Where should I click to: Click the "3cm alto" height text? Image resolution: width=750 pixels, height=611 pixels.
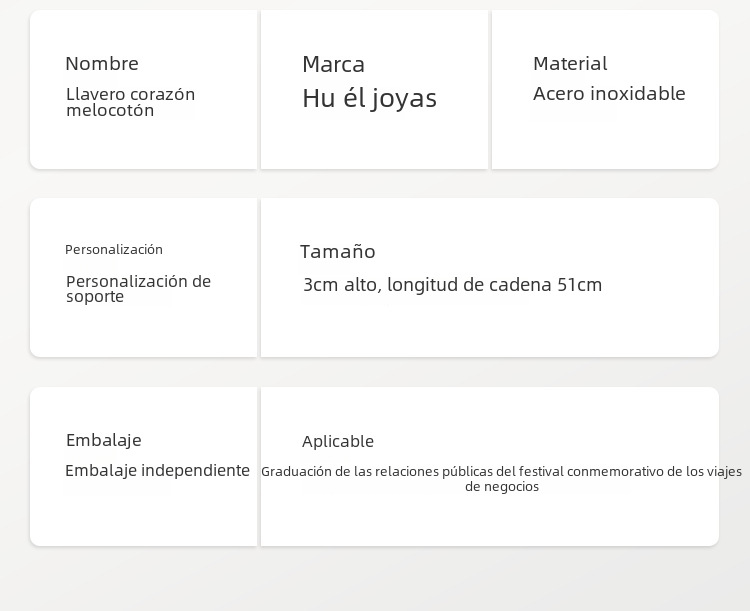[340, 285]
